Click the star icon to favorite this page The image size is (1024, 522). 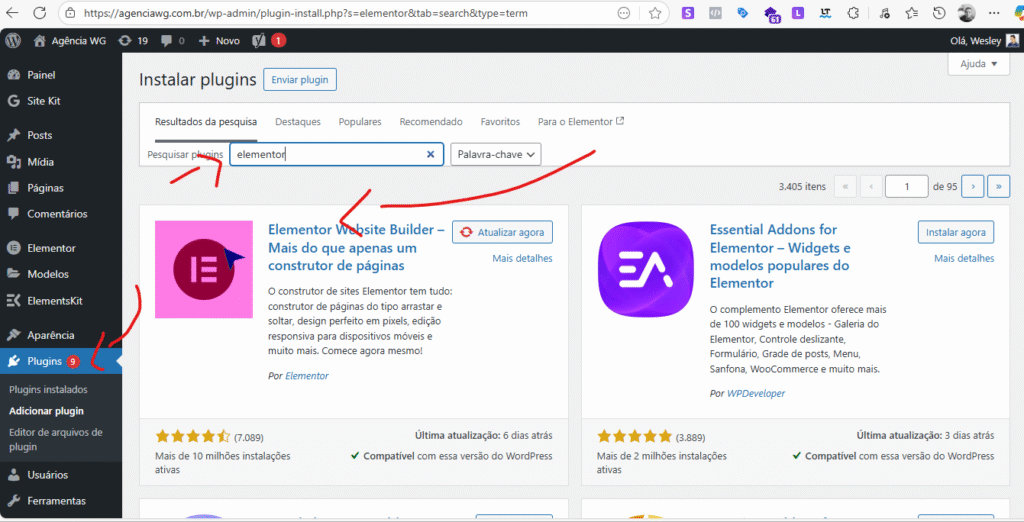click(655, 13)
